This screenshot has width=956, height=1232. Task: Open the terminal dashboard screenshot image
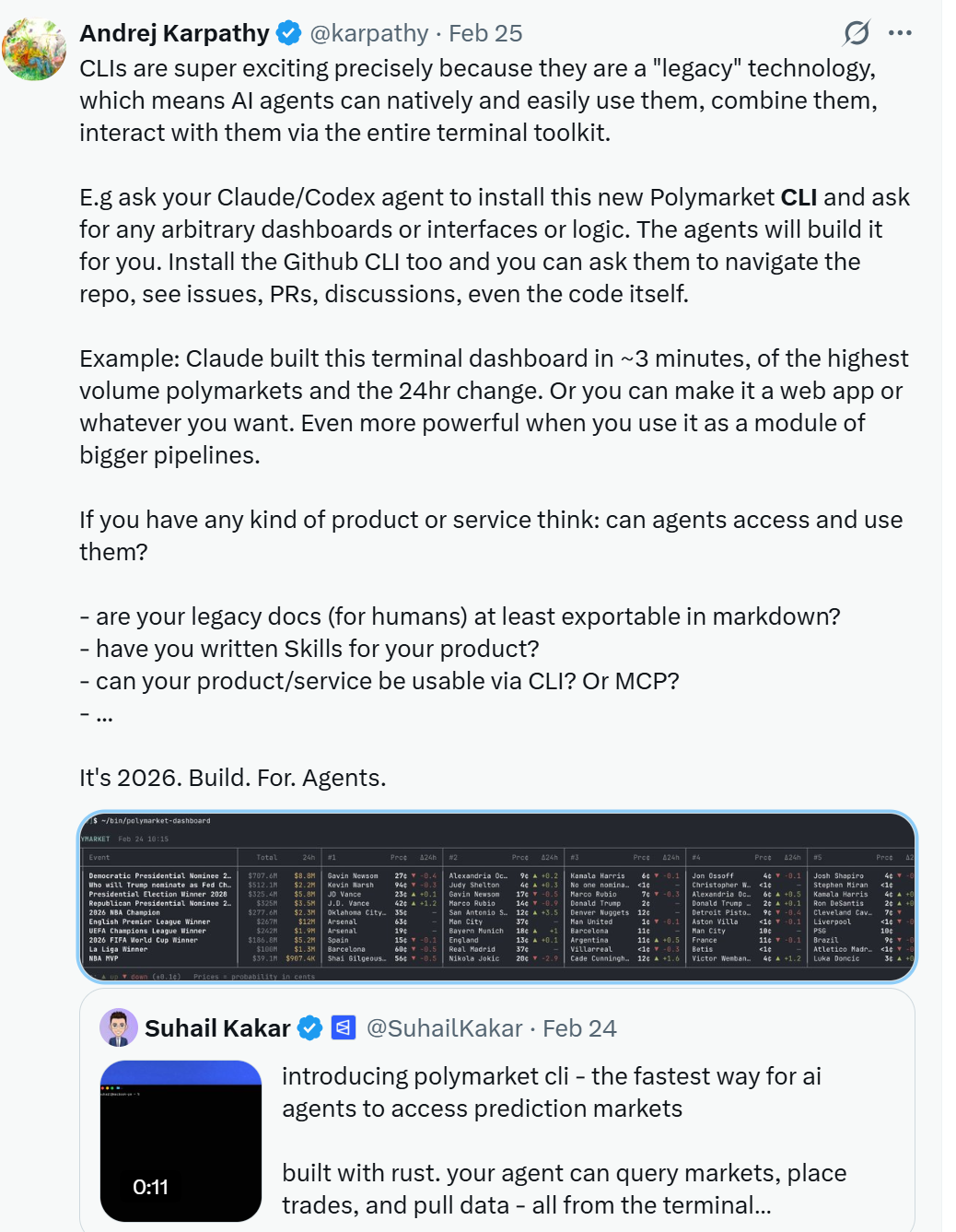pyautogui.click(x=497, y=897)
